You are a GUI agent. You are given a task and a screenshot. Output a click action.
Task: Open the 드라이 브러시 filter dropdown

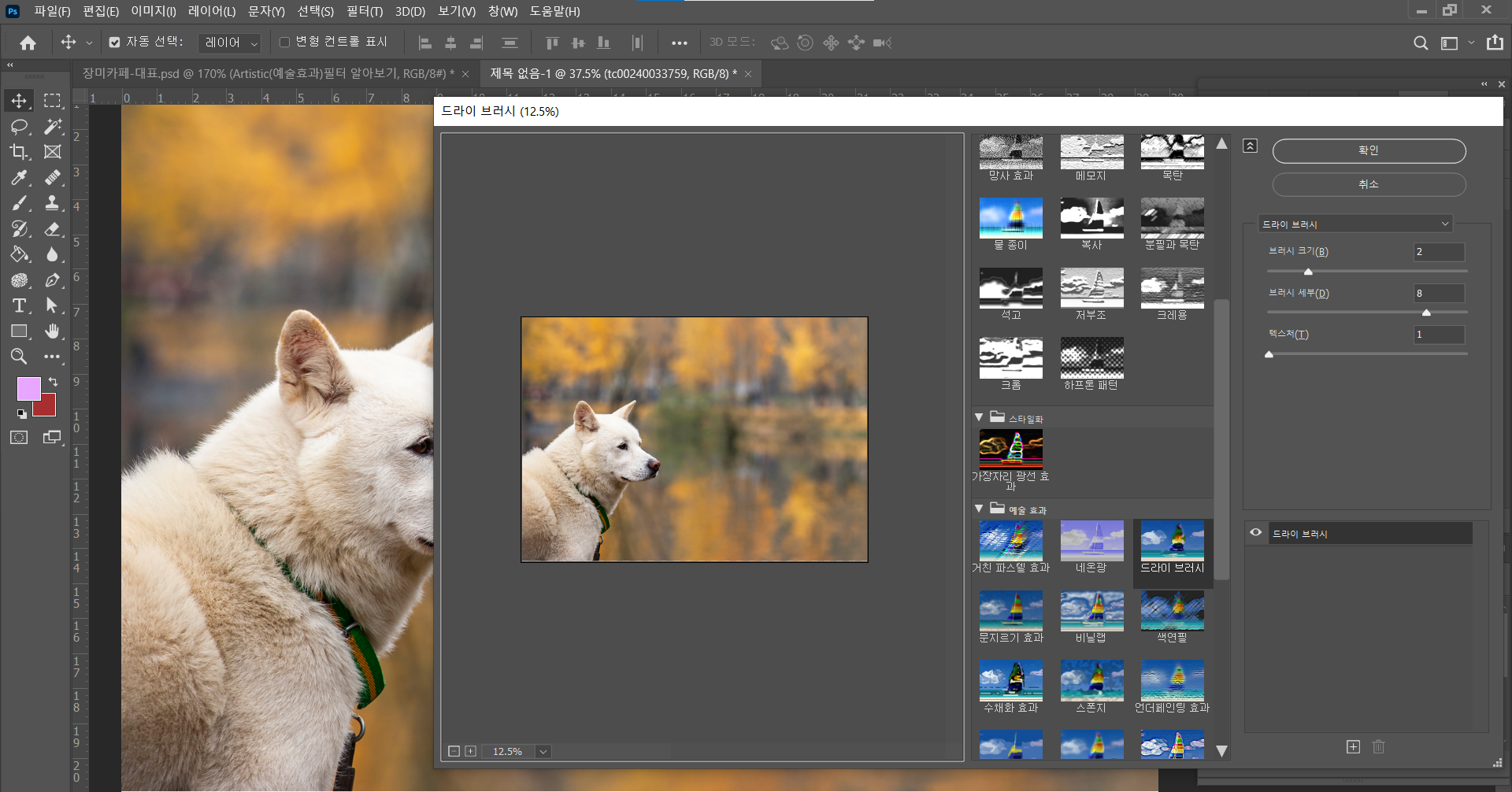pyautogui.click(x=1354, y=224)
